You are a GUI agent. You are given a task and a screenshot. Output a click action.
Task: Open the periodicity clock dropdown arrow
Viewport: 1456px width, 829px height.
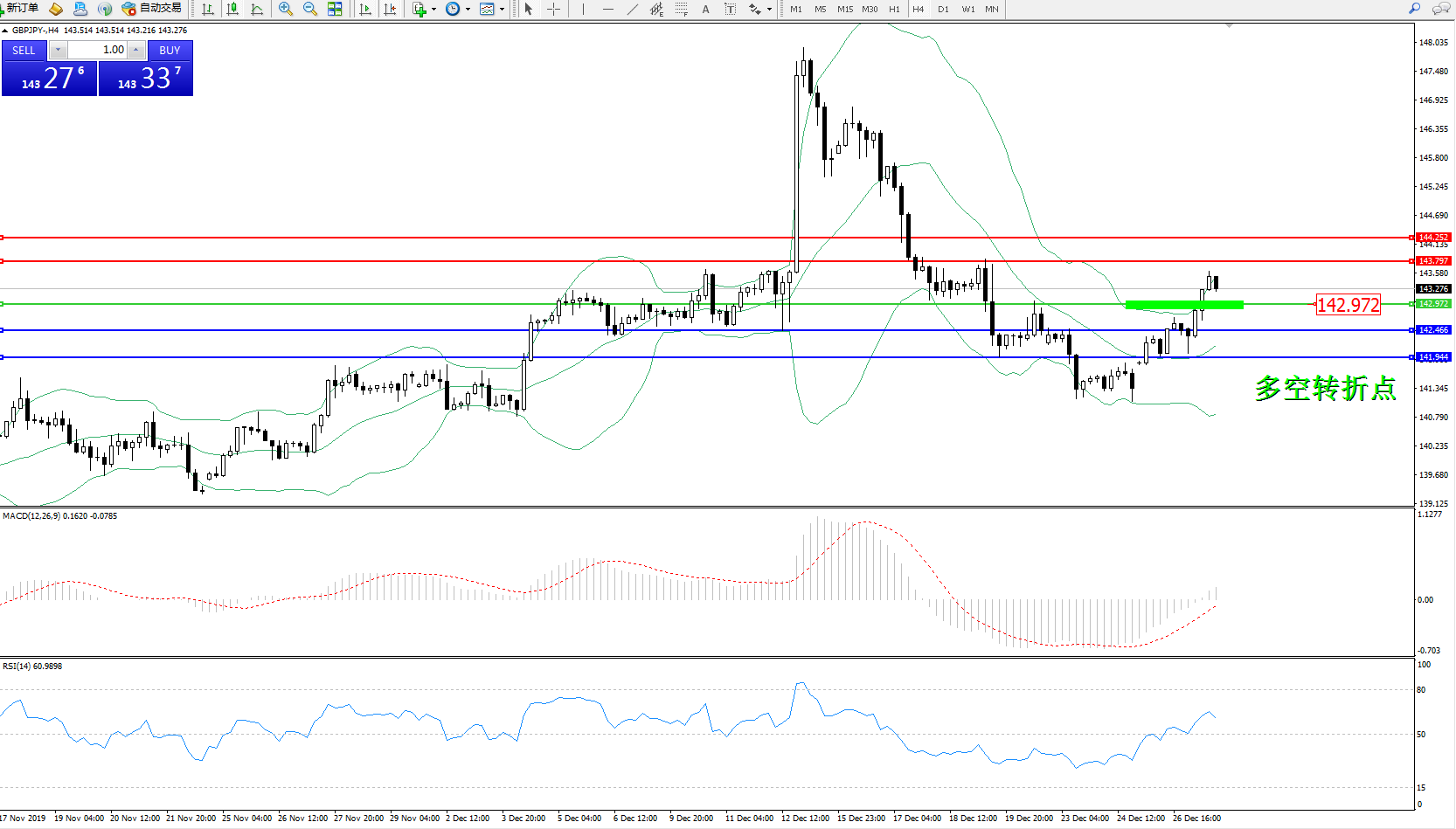(x=468, y=9)
